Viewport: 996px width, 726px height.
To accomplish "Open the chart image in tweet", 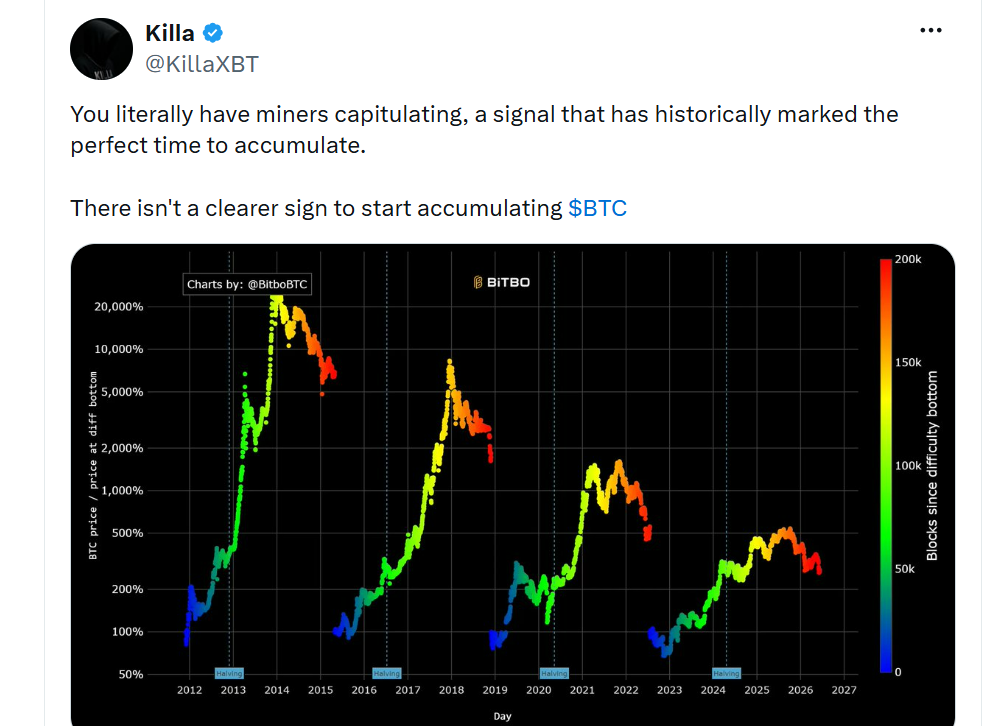I will (x=513, y=485).
